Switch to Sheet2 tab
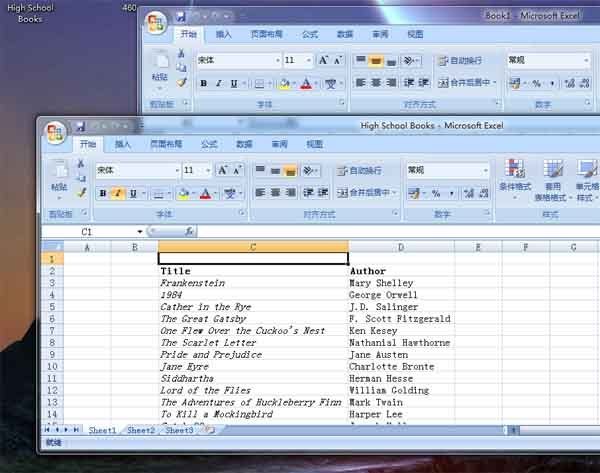600x473 pixels. 140,430
